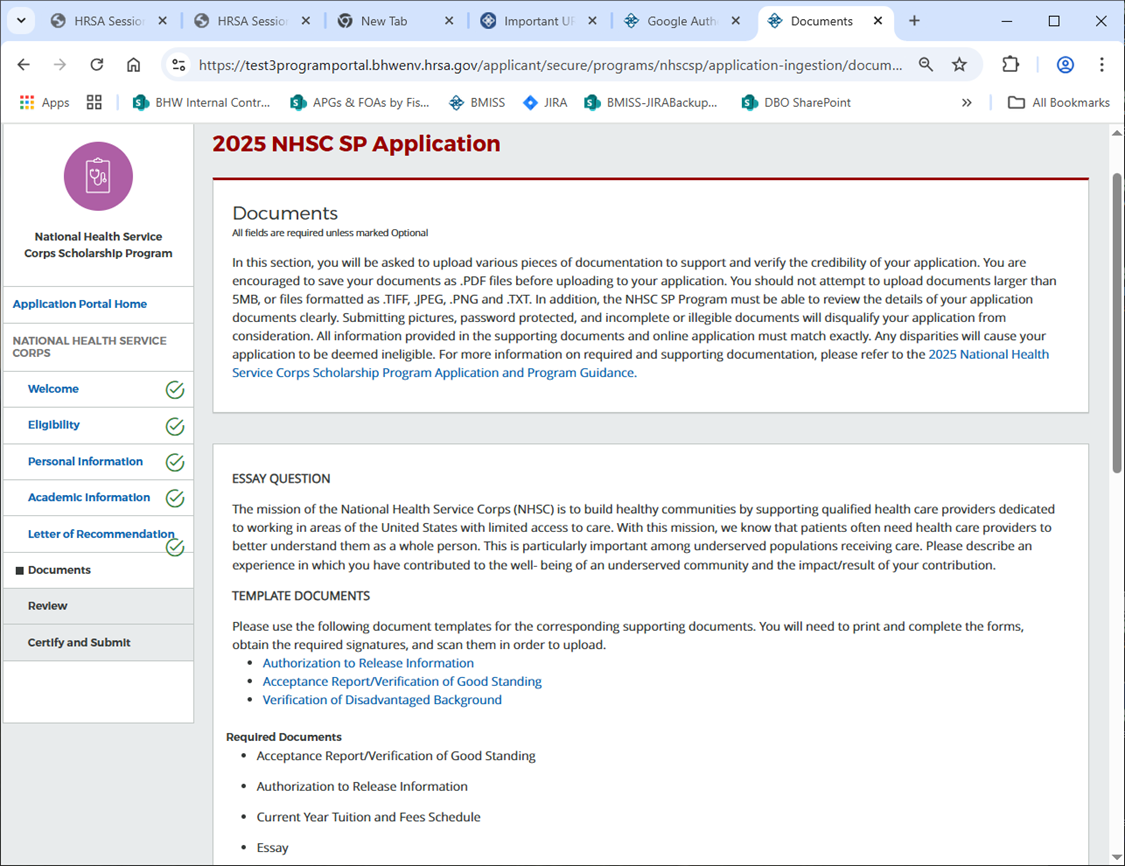The height and width of the screenshot is (866, 1125).
Task: Click the NHSC stethoscope clipboard logo
Action: click(98, 176)
